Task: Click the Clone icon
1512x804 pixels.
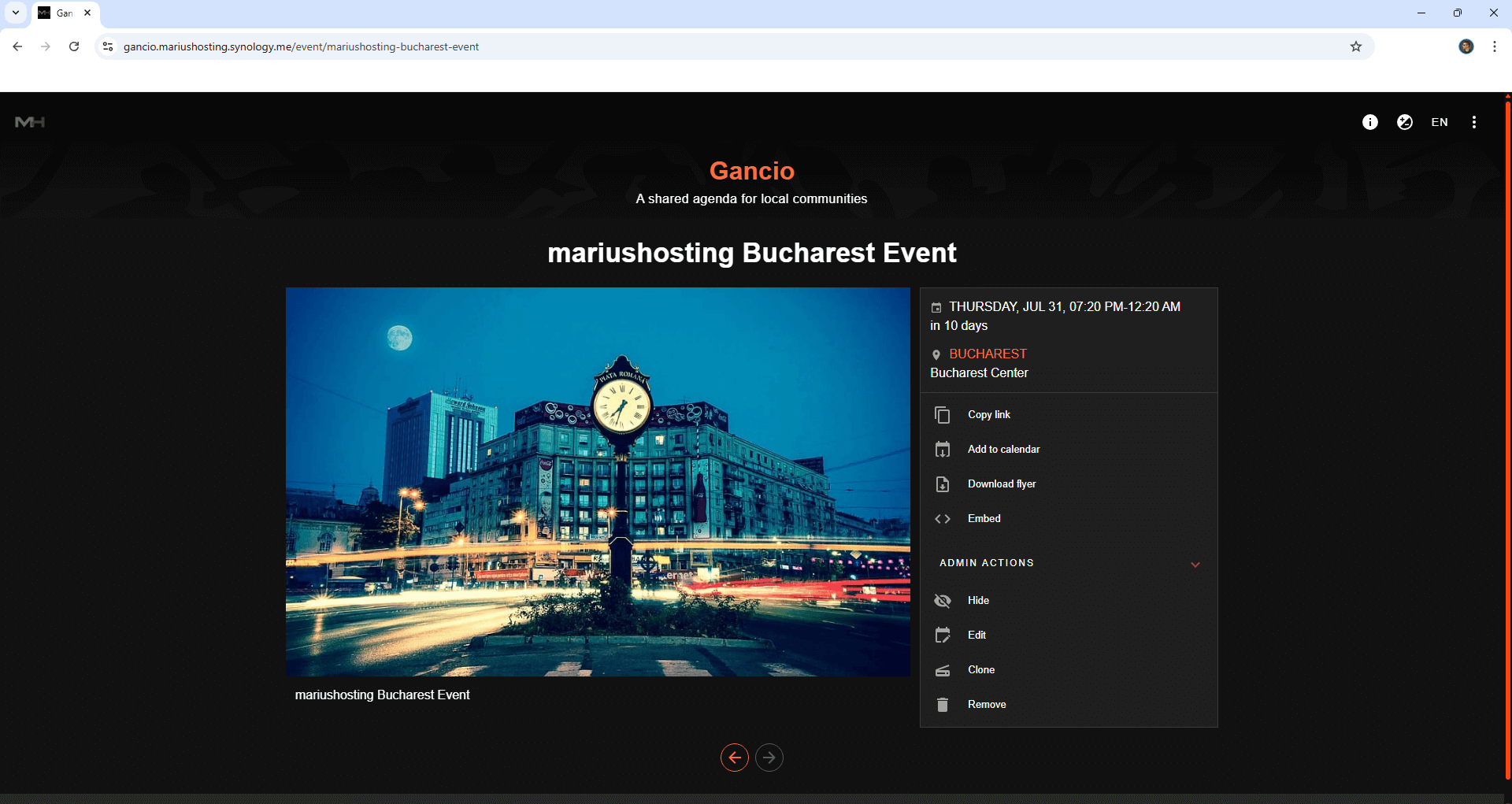Action: pyautogui.click(x=942, y=670)
